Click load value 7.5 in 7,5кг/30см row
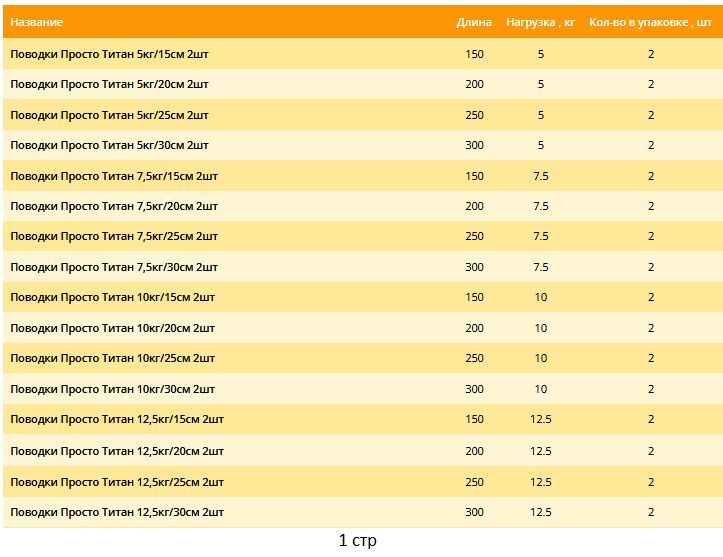The width and height of the screenshot is (723, 557). tap(540, 267)
